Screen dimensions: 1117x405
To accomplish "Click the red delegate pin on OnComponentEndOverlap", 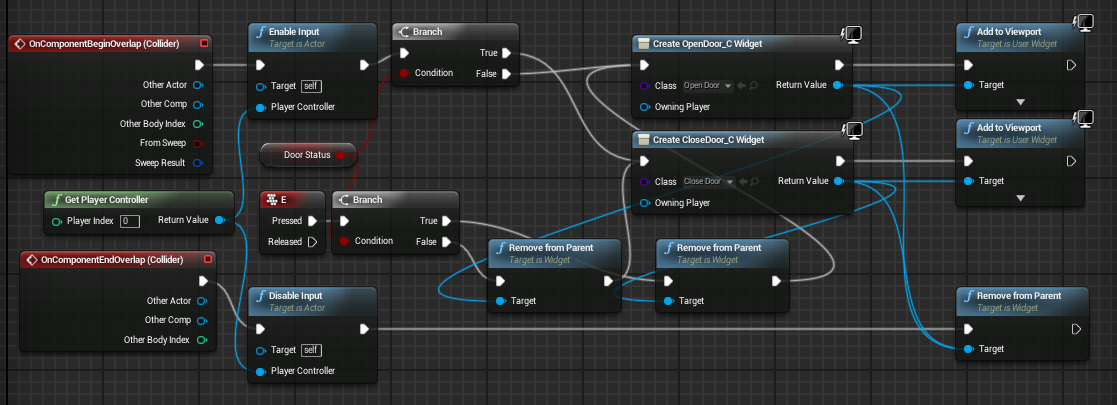I will tap(208, 260).
